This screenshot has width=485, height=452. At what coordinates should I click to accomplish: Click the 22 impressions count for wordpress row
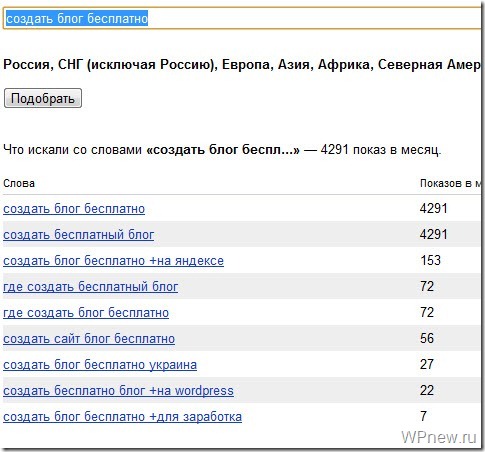click(427, 390)
